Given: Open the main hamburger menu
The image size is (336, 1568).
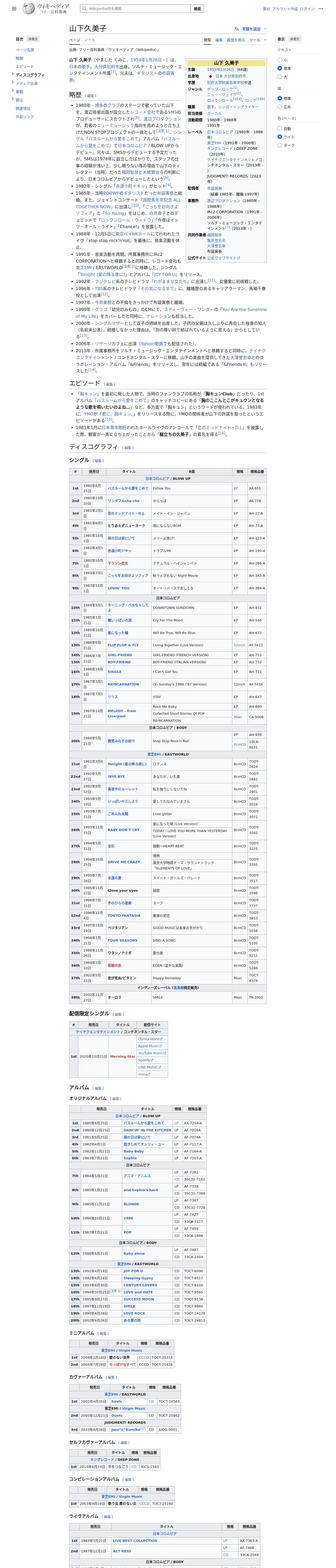Looking at the screenshot, I should pyautogui.click(x=14, y=9).
